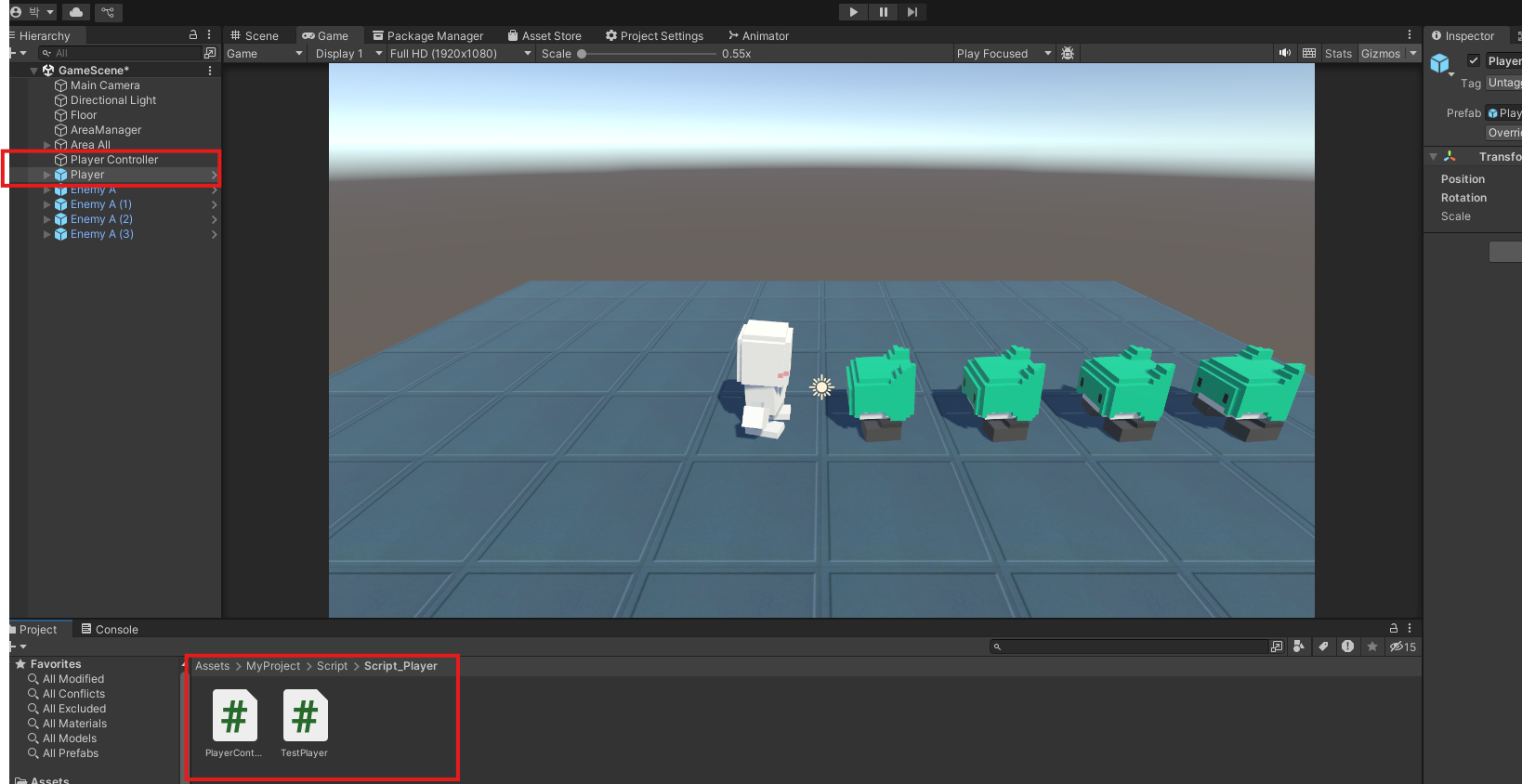Open the Hierarchy panel options menu

[209, 34]
